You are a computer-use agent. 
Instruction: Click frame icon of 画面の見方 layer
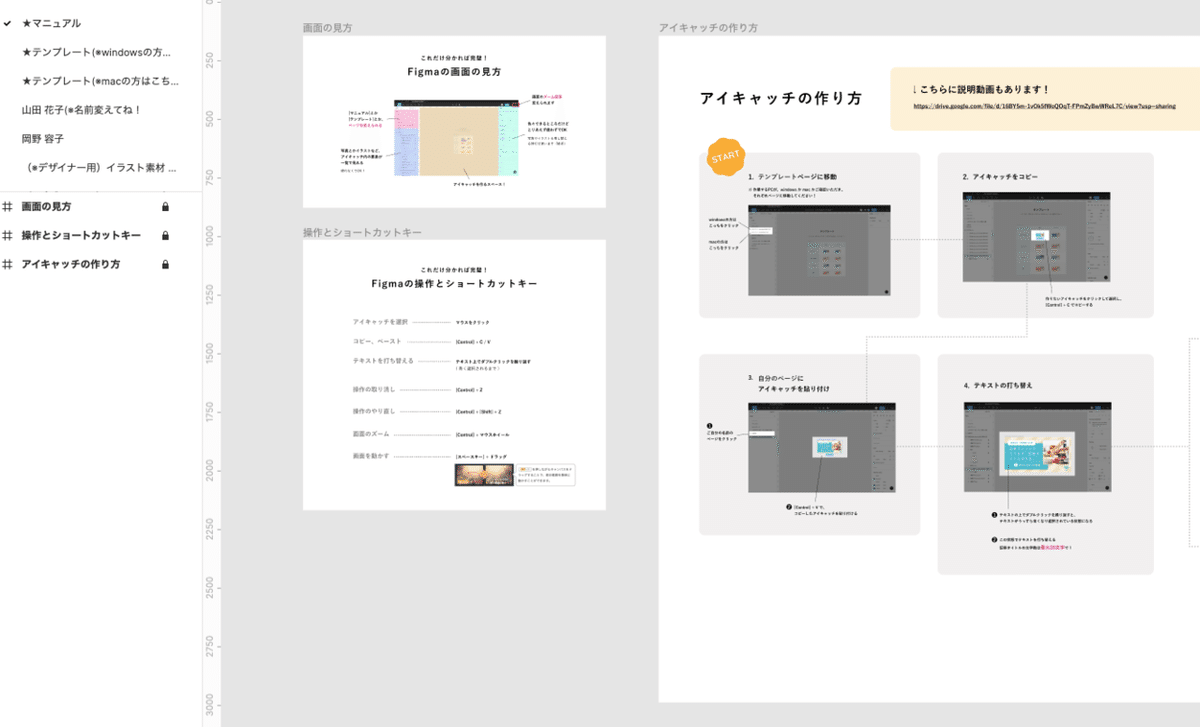click(8, 207)
